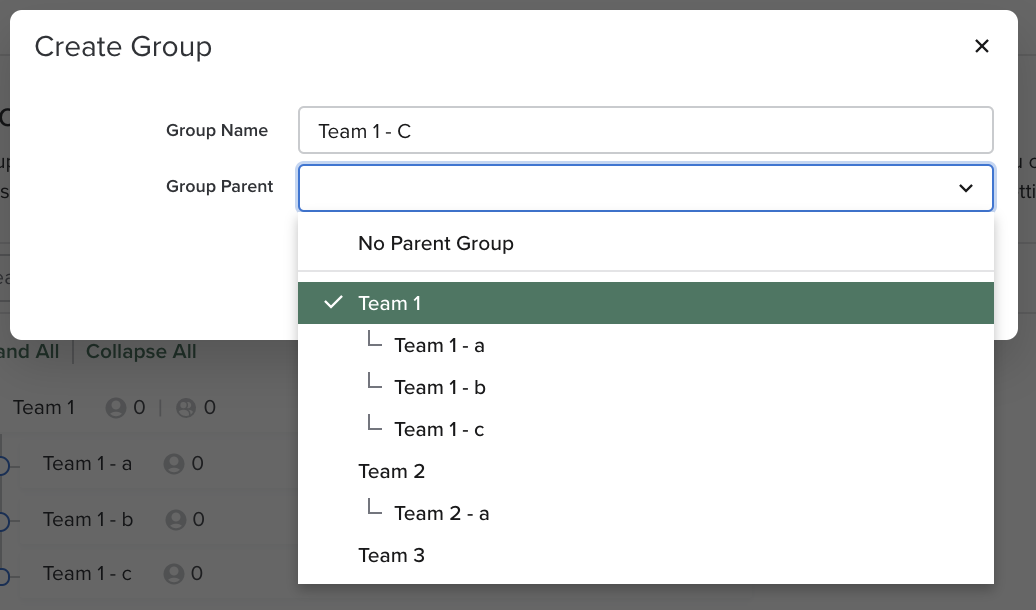This screenshot has width=1036, height=610.
Task: Choose No Parent Group from the list
Action: tap(435, 243)
